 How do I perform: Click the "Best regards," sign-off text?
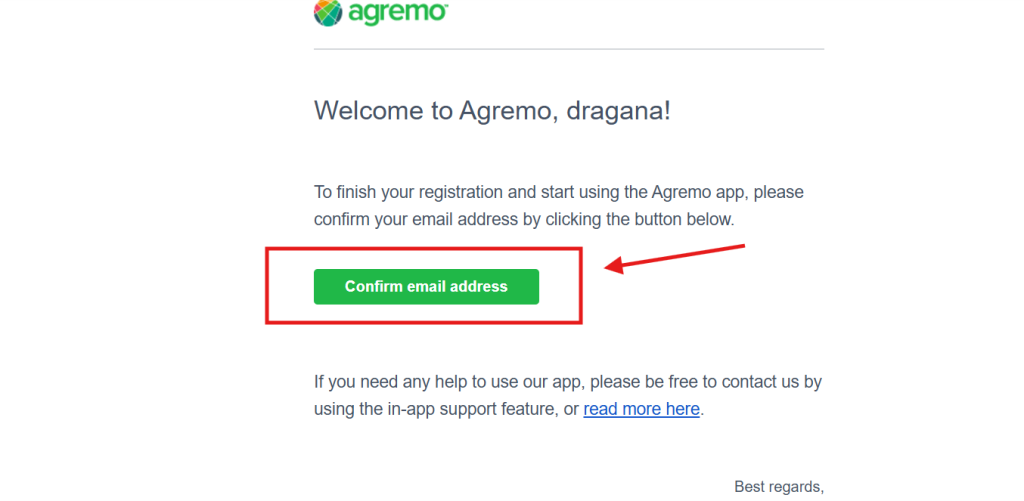pyautogui.click(x=779, y=487)
